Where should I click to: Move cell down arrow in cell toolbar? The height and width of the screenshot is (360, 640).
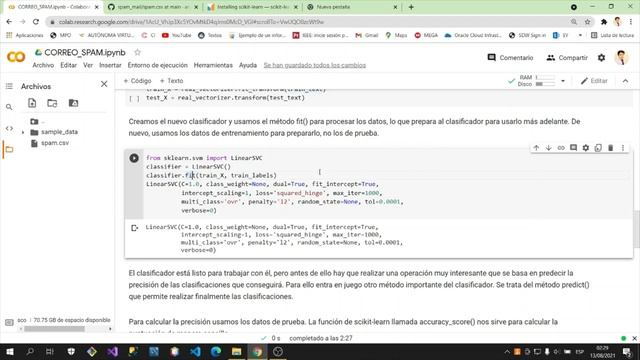(x=549, y=148)
